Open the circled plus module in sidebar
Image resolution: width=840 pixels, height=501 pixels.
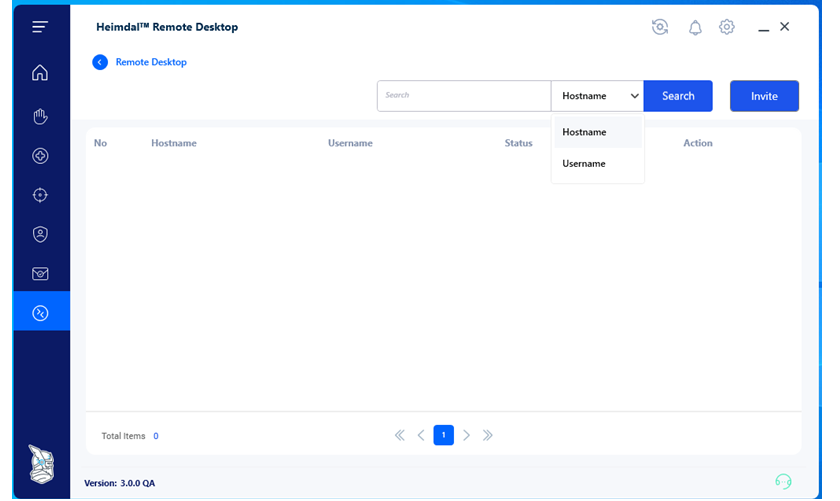coord(40,156)
